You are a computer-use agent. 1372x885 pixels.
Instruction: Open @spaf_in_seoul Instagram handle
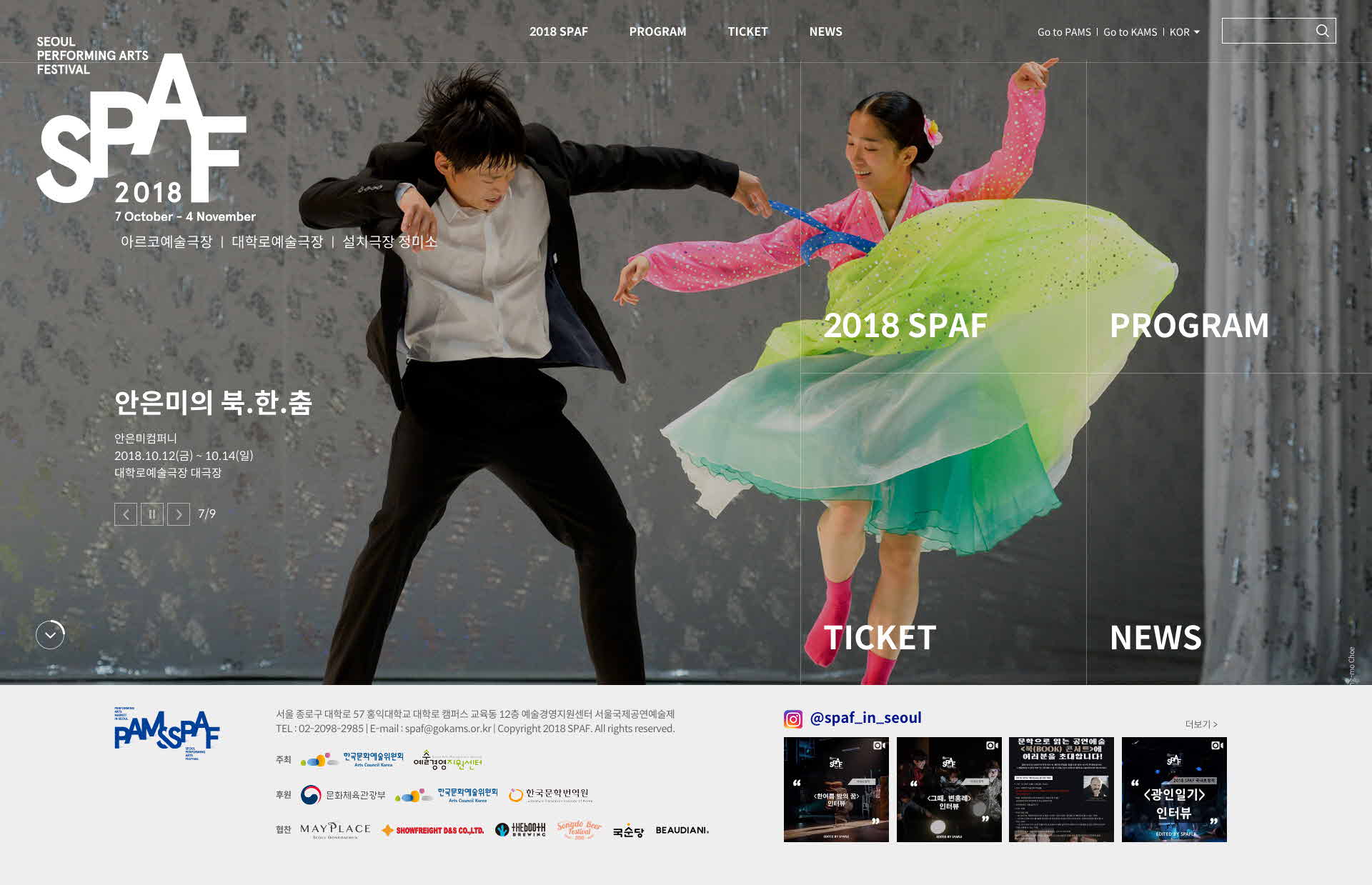coord(865,718)
